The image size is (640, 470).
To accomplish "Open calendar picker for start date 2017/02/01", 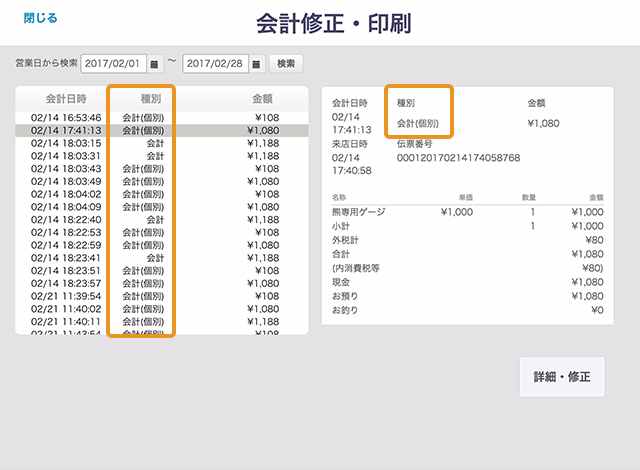I will 155,64.
